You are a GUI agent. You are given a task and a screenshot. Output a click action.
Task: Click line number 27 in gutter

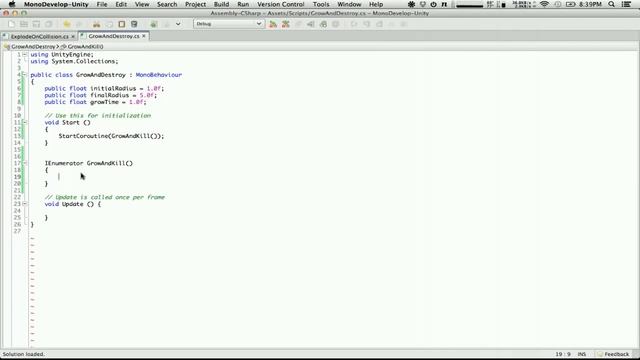(17, 231)
